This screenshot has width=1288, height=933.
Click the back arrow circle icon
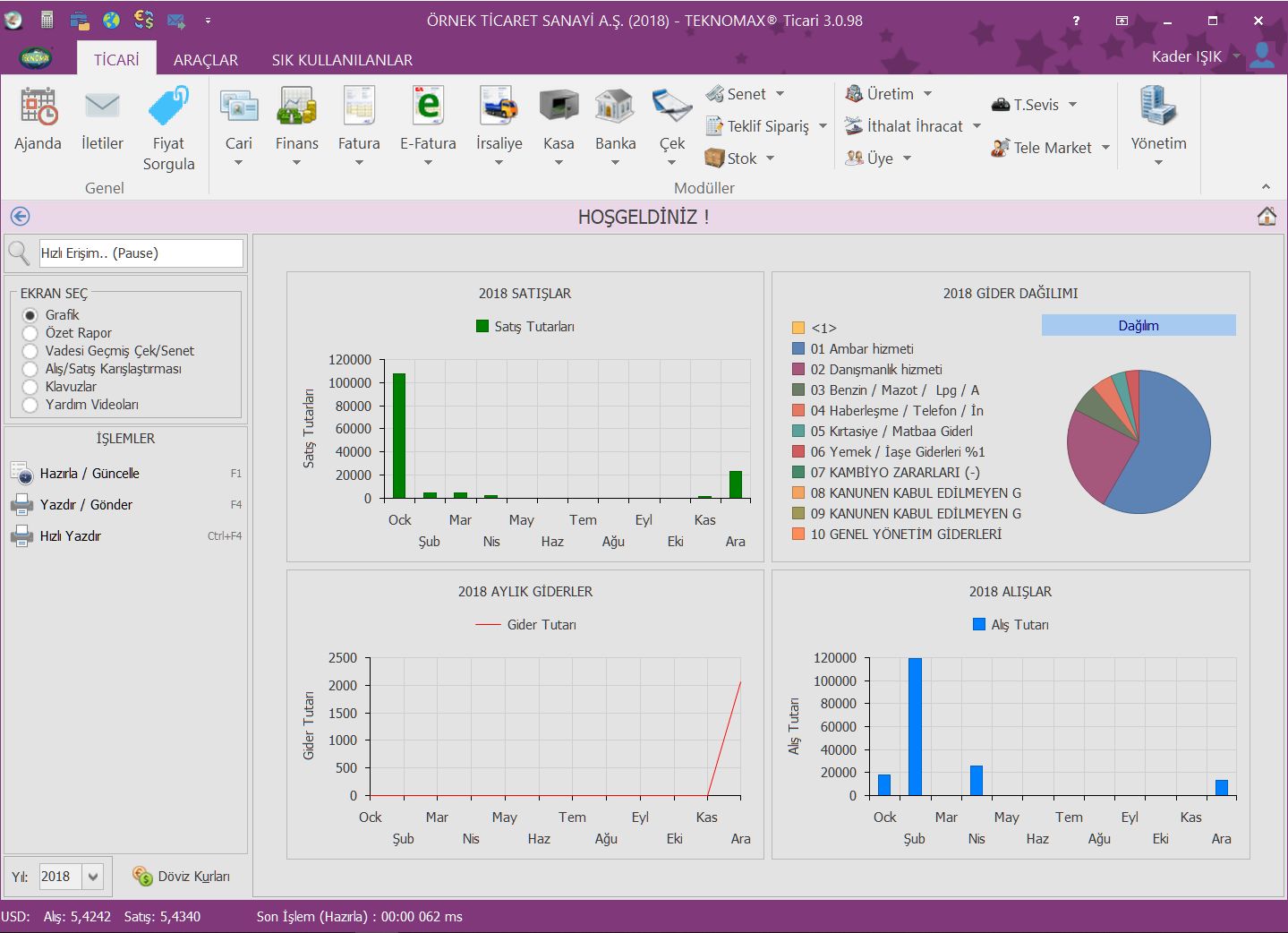coord(20,217)
